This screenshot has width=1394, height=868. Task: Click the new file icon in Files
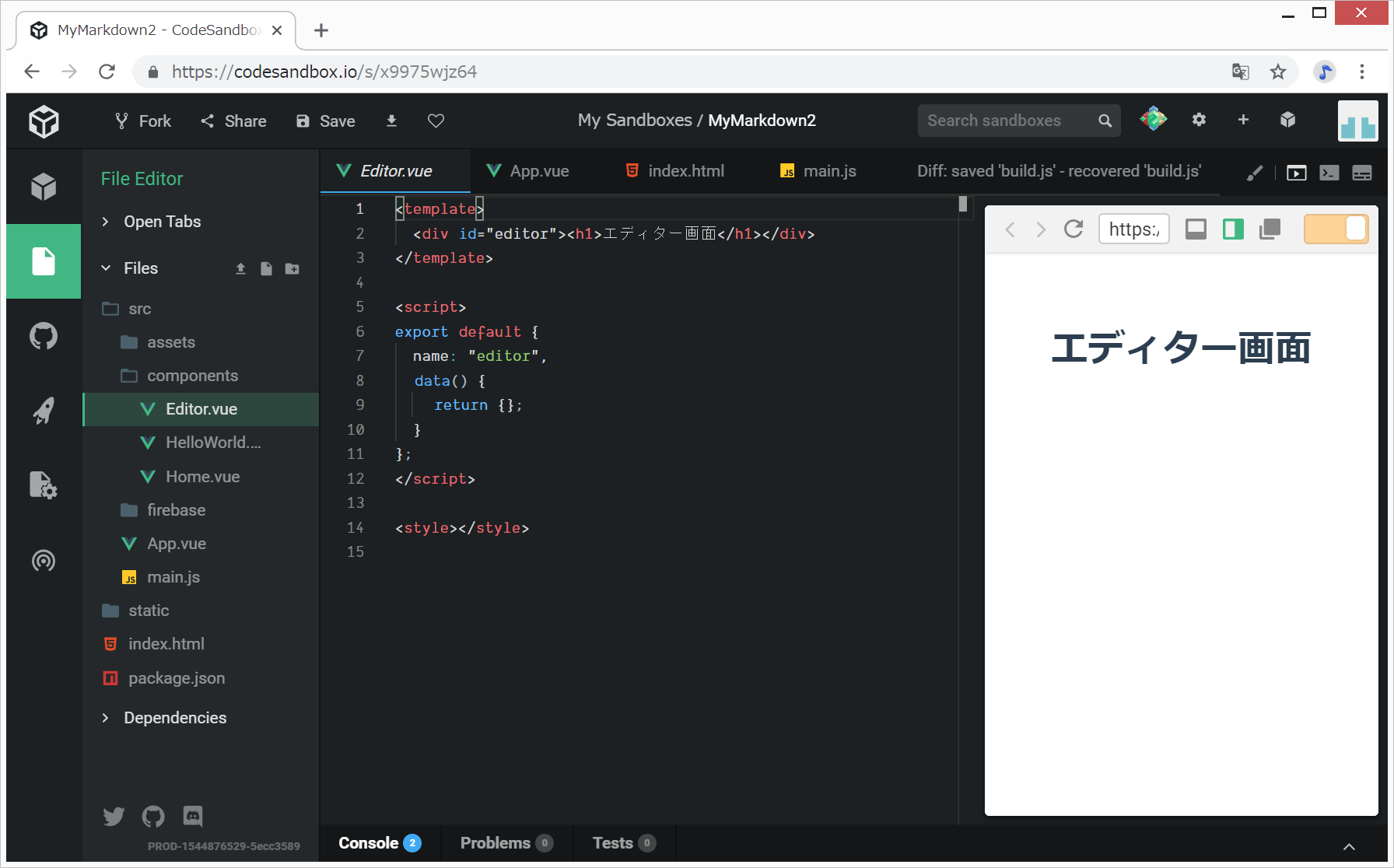266,268
